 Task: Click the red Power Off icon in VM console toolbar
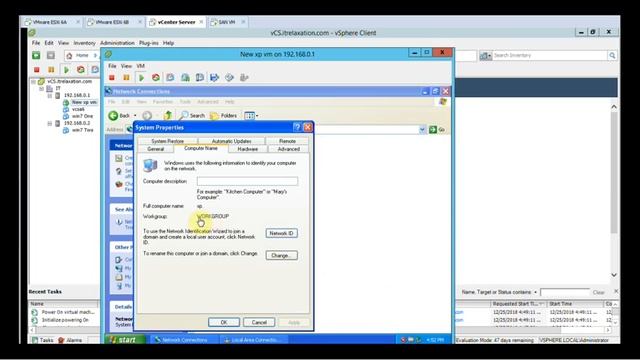tap(112, 78)
